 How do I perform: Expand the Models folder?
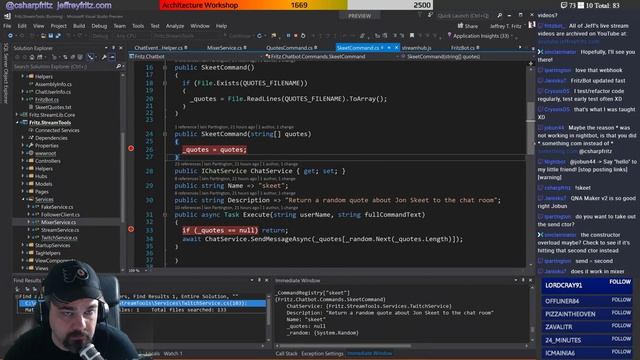pos(23,184)
